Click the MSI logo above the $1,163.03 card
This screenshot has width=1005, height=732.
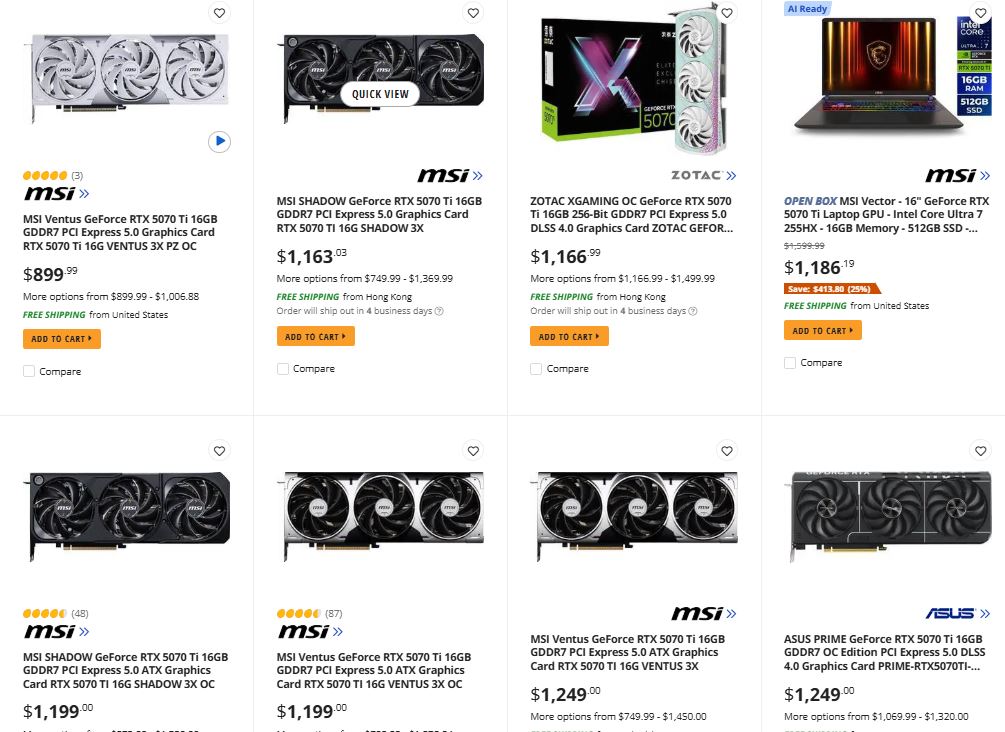(450, 175)
